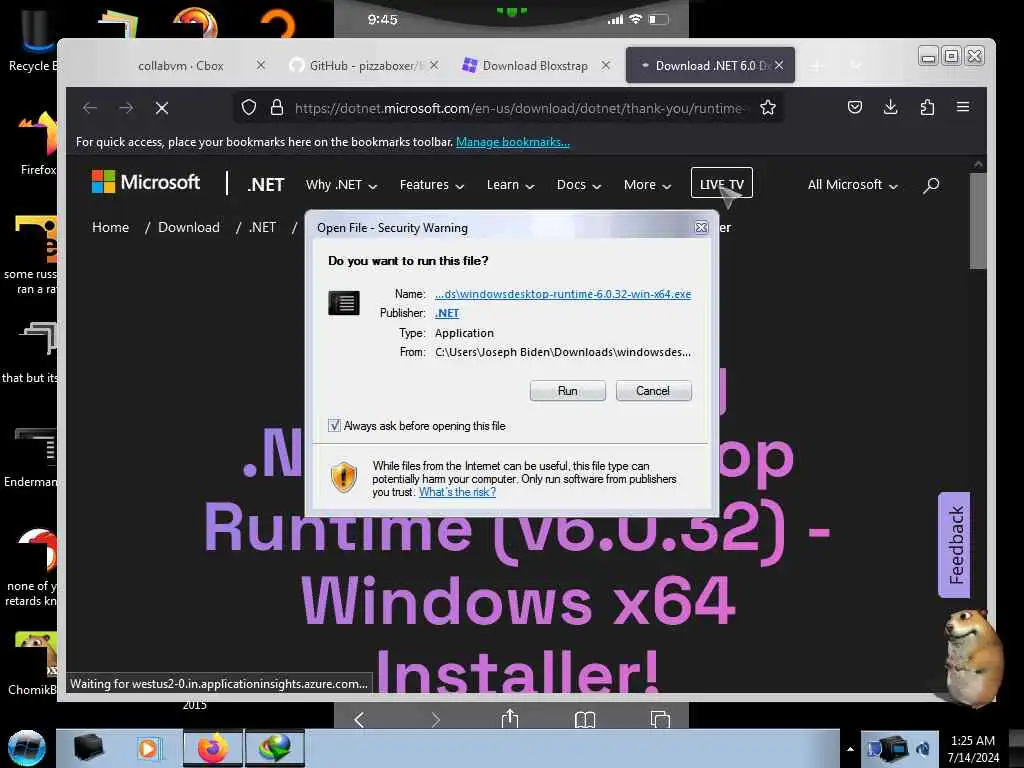
Task: Click the page vertical scrollbar thumb
Action: tap(978, 220)
